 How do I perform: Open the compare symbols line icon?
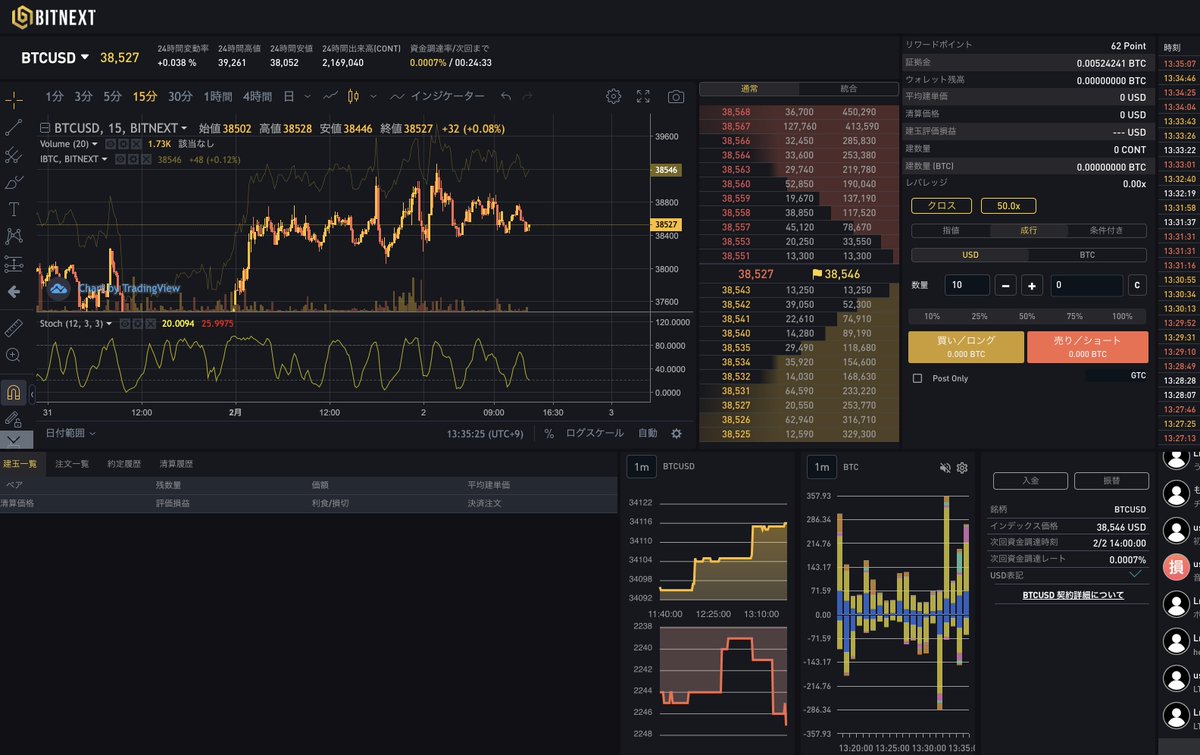tap(331, 96)
